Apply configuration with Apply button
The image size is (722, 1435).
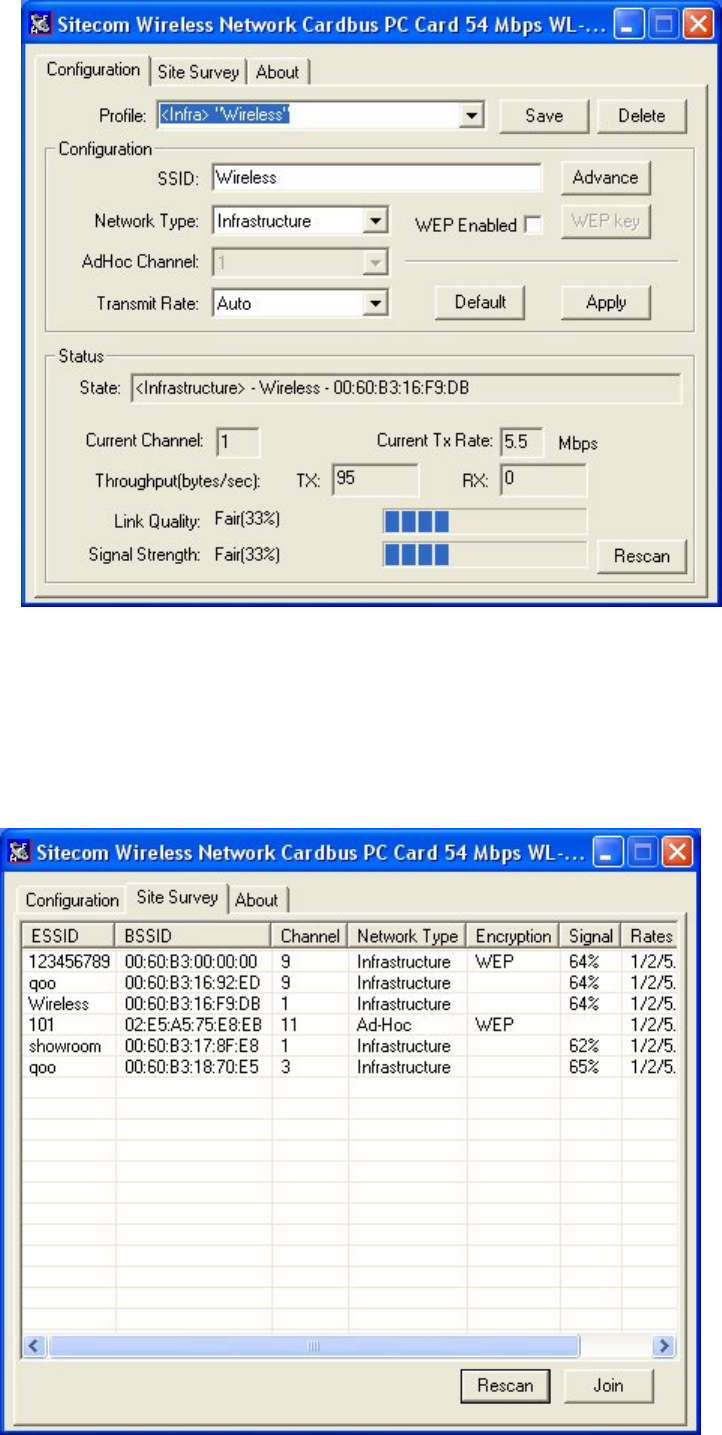click(606, 302)
